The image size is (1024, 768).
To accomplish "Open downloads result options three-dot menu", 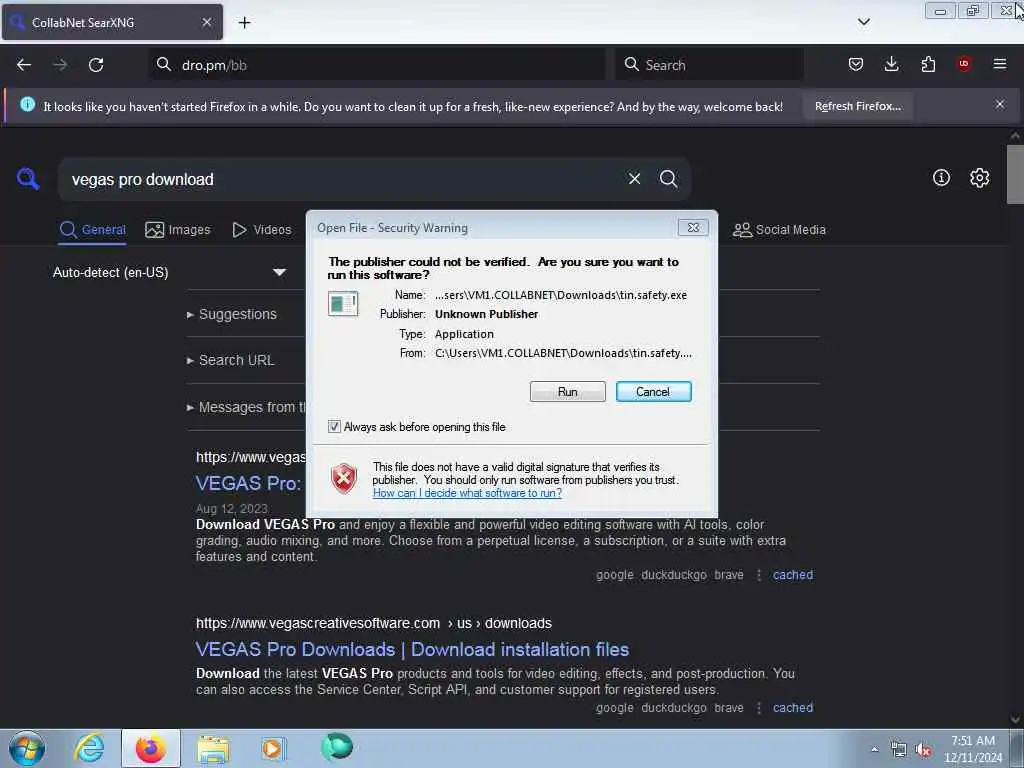I will (758, 707).
